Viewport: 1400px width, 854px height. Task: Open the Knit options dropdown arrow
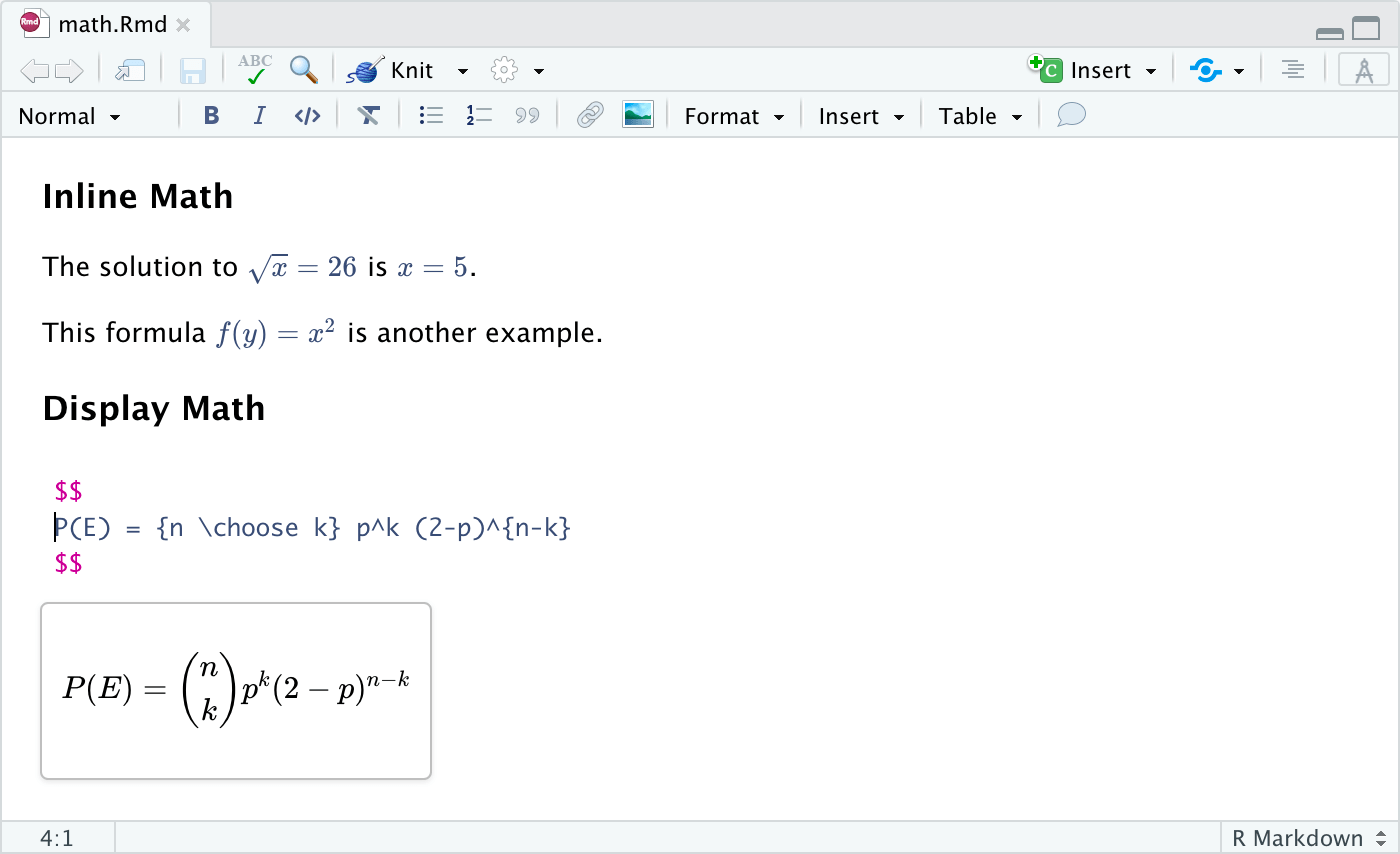pos(462,70)
